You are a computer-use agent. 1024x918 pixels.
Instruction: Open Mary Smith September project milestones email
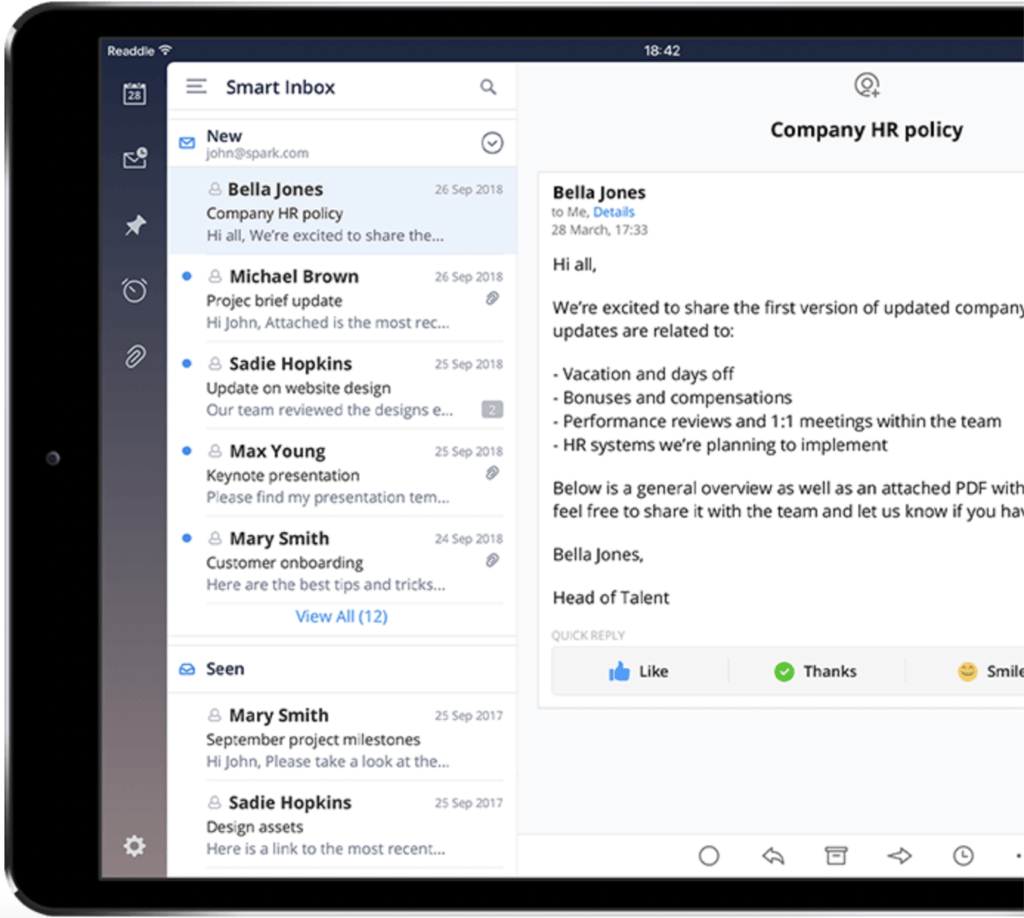tap(342, 737)
